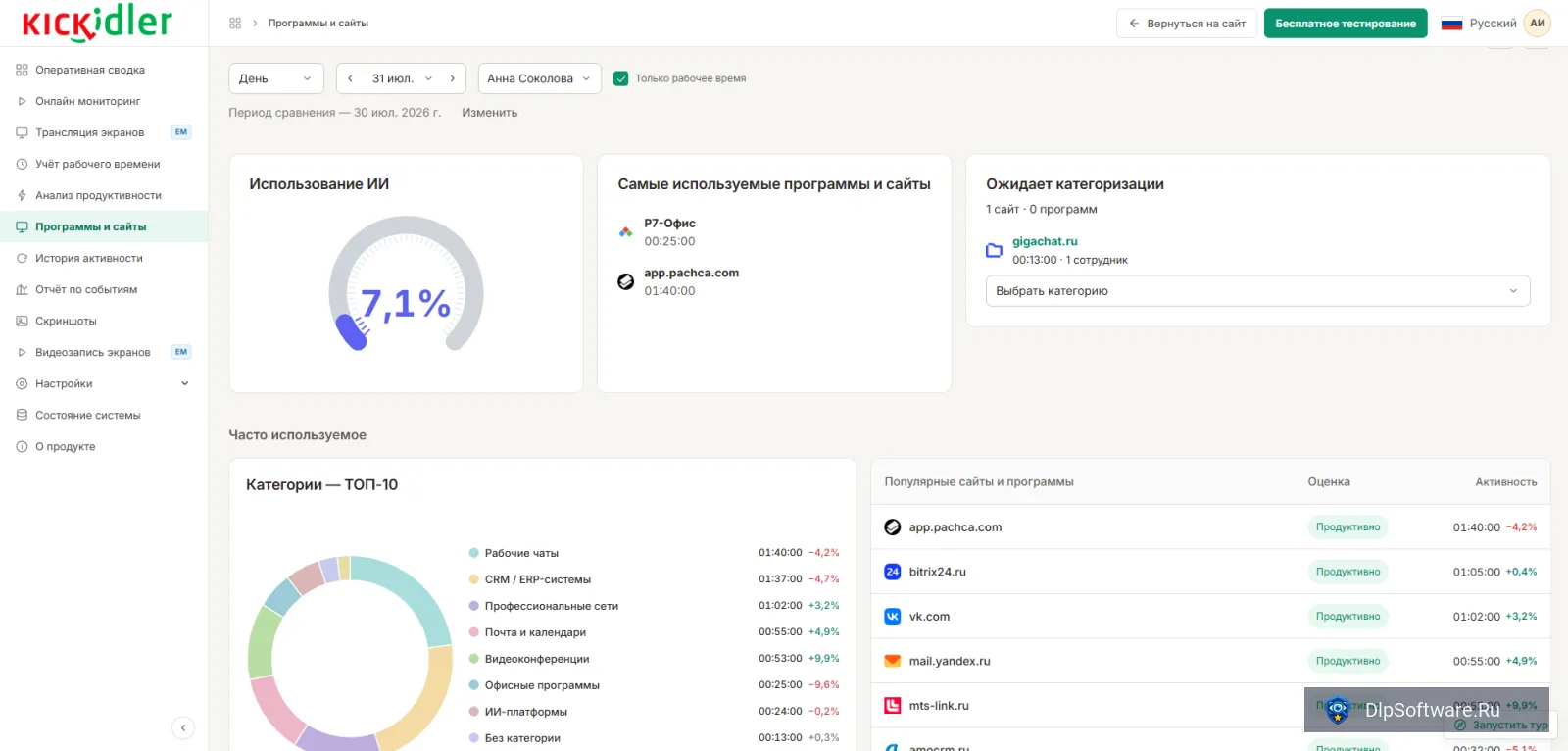
Task: Click the 'Продуктивно' badge for bitrix24.ru
Action: coord(1347,572)
